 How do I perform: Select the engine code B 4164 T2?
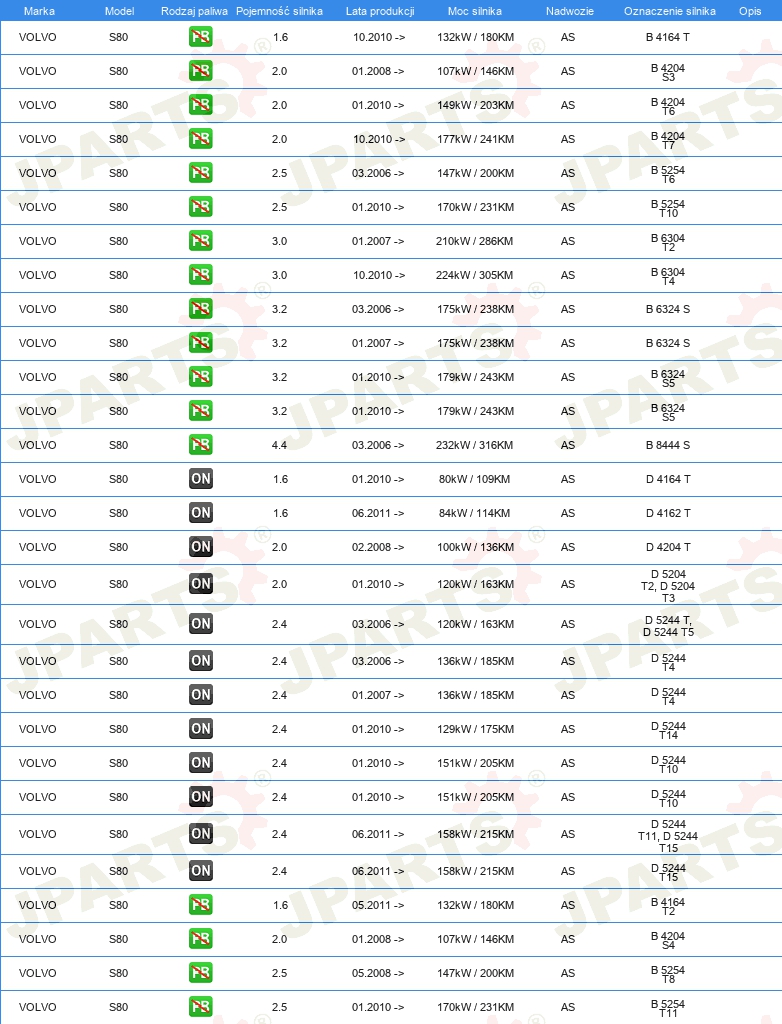click(x=668, y=906)
